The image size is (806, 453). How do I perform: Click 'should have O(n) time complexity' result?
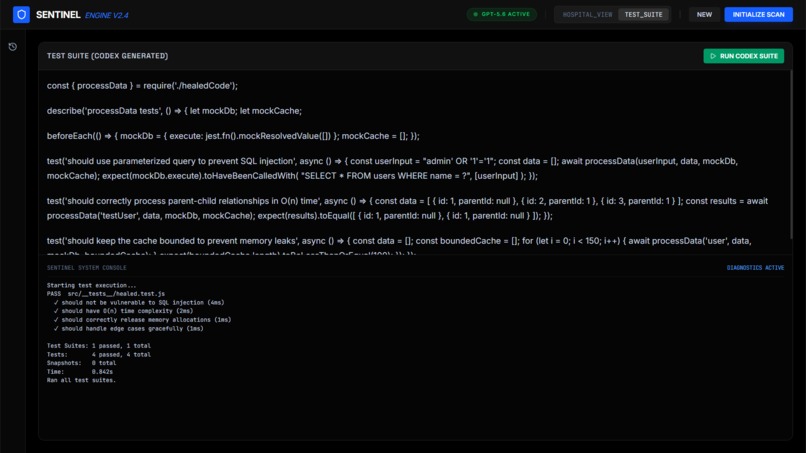[x=123, y=311]
